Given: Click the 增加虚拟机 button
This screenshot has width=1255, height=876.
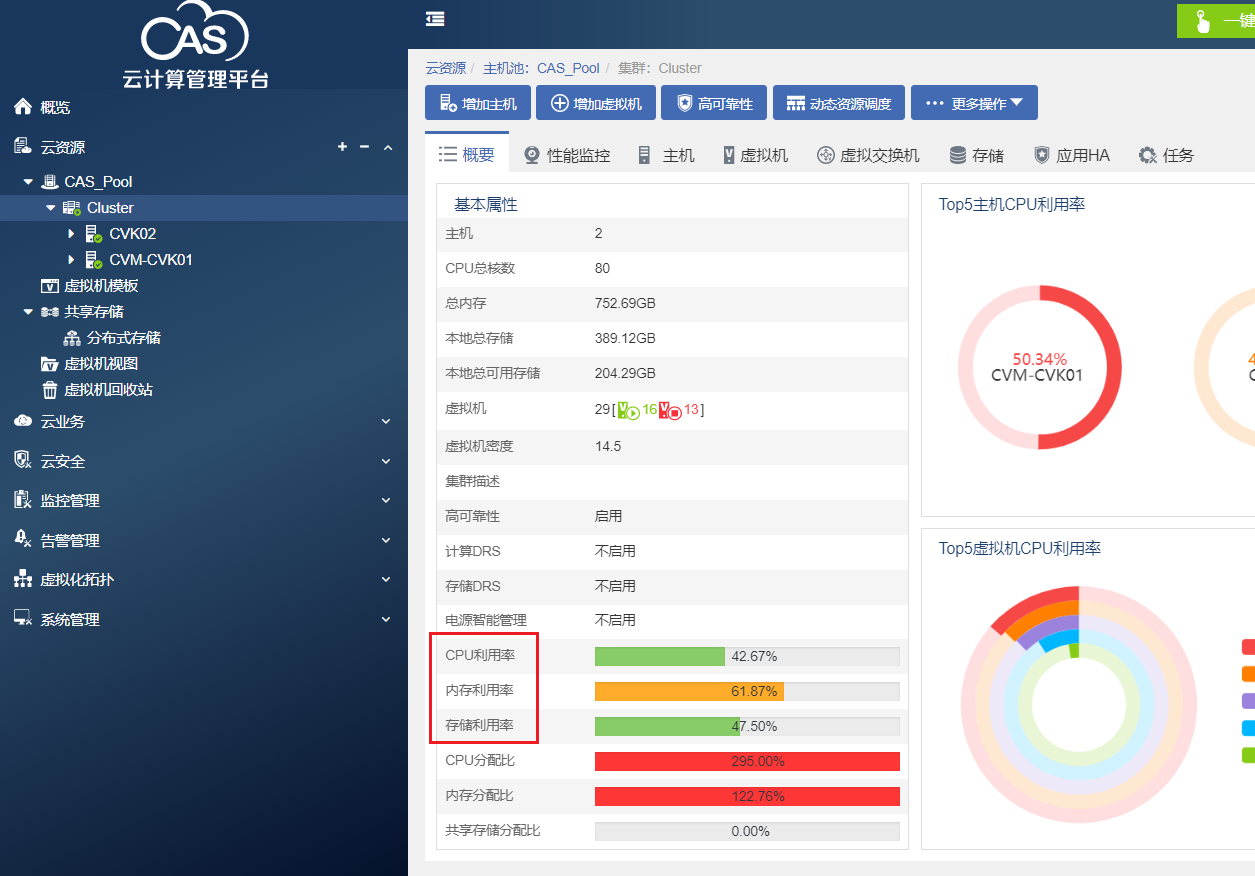Looking at the screenshot, I should [x=596, y=103].
